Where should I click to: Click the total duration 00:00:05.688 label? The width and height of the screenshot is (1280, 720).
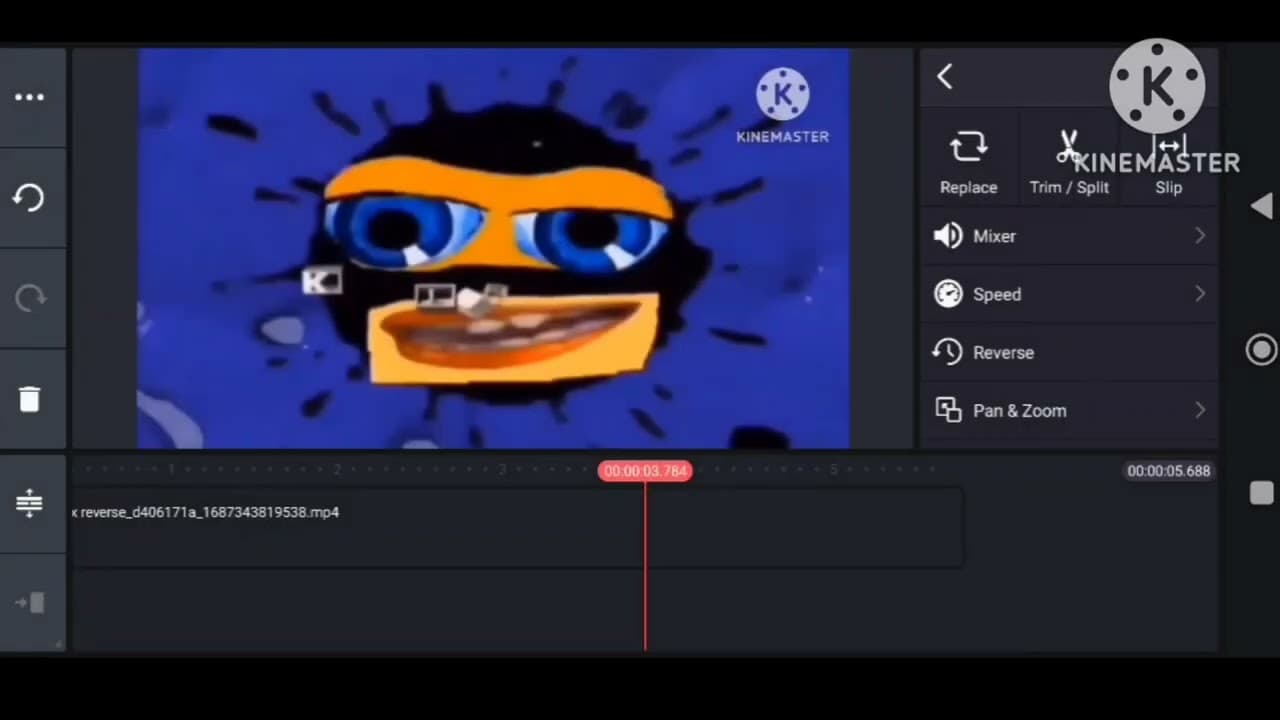click(x=1168, y=471)
